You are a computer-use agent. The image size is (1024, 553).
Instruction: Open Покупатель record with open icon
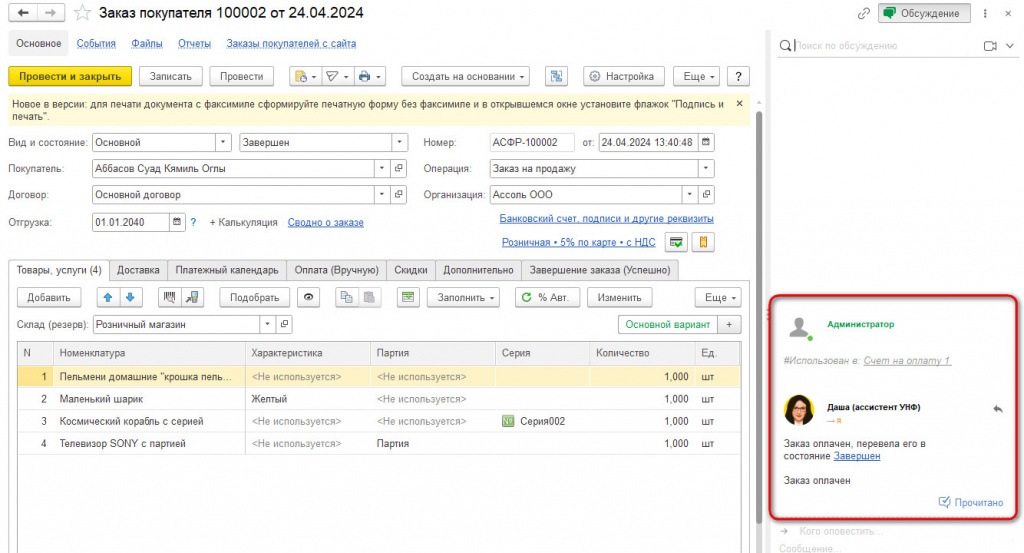coord(398,168)
